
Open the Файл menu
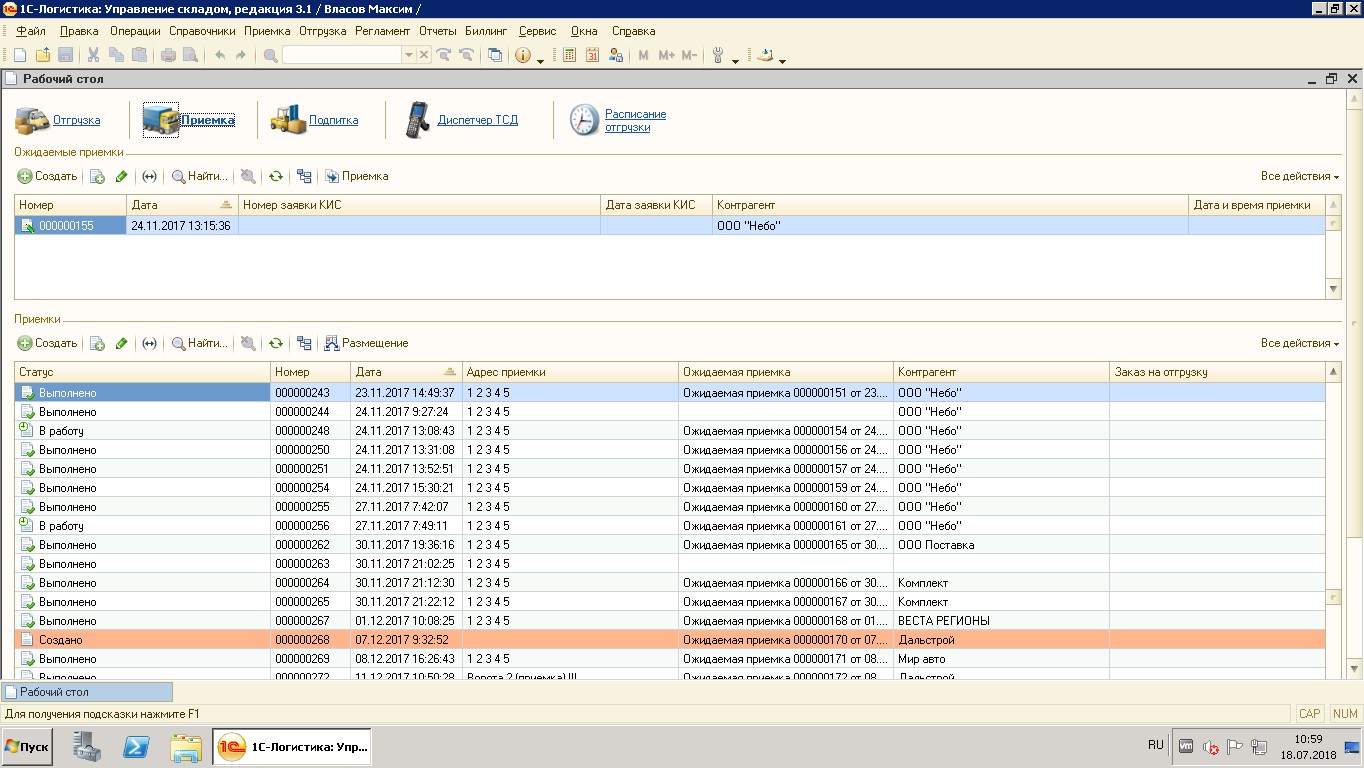pos(30,31)
